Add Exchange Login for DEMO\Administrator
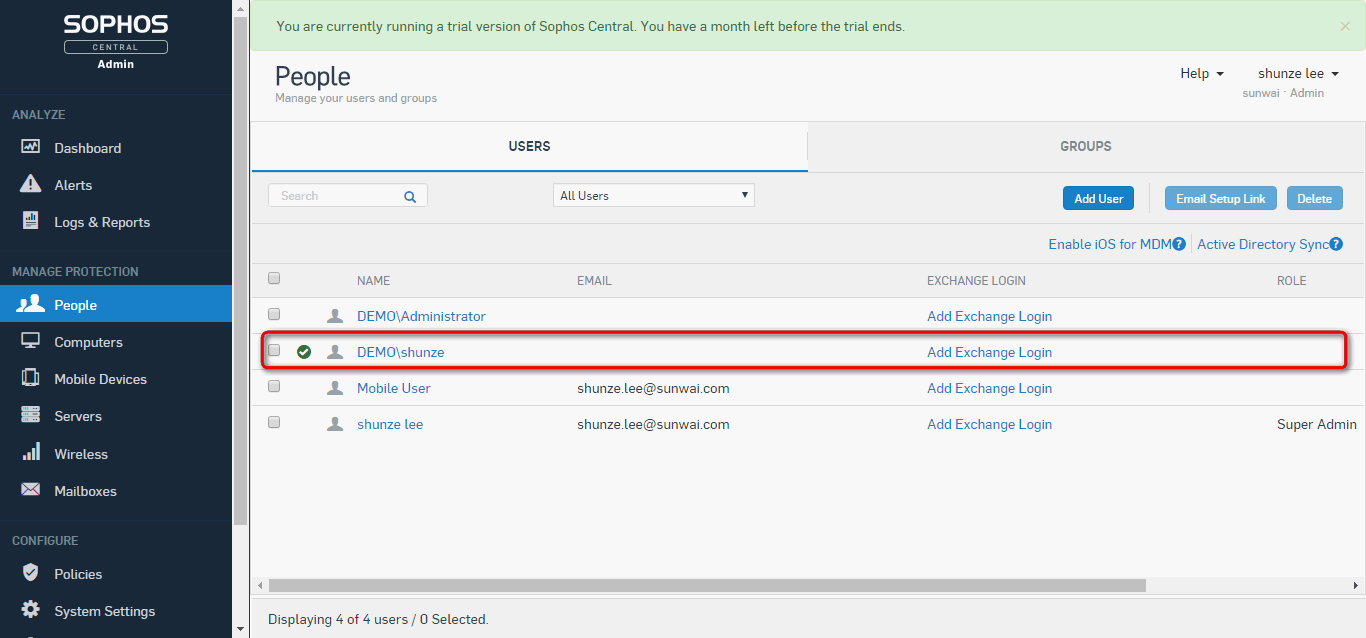This screenshot has width=1366, height=638. pyautogui.click(x=989, y=316)
